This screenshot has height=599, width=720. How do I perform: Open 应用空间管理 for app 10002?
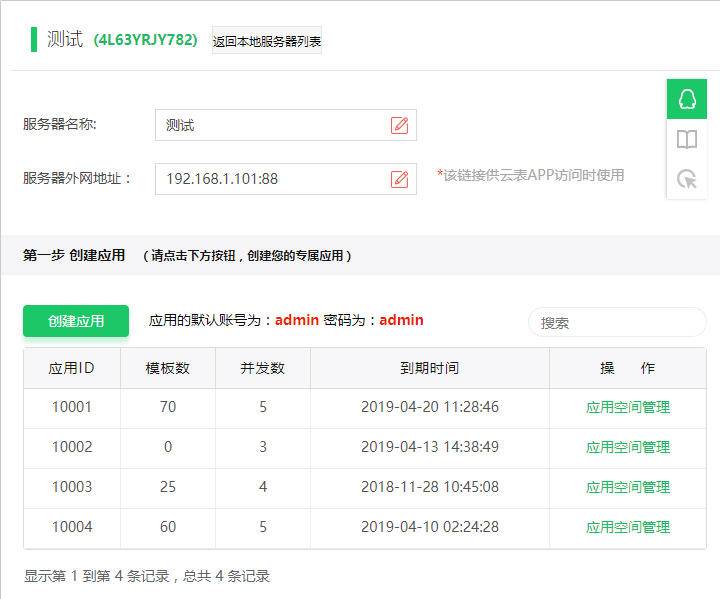coord(628,447)
